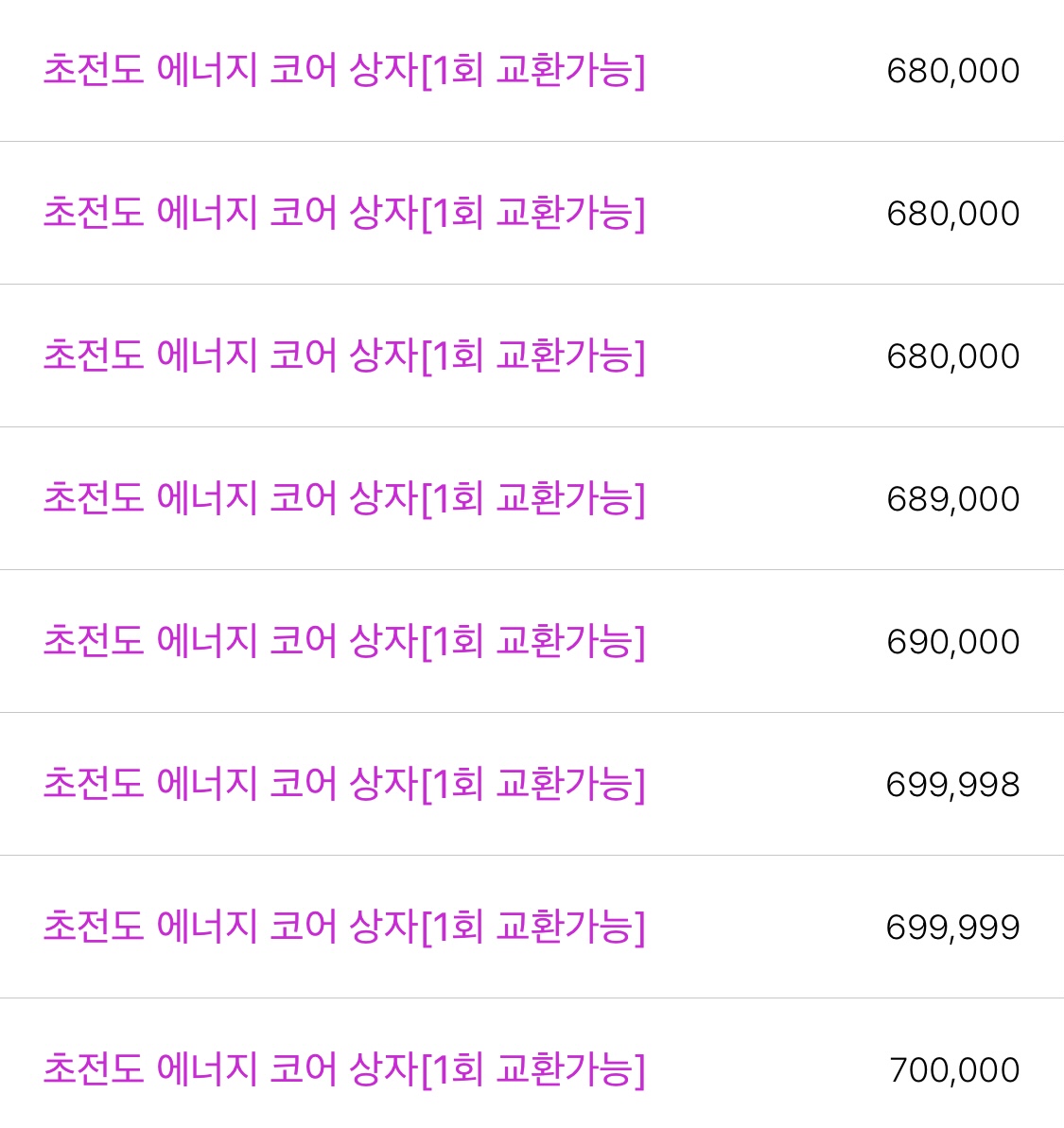Viewport: 1064px width, 1128px height.
Task: Open the second 680,000 초전도 에너지 코어 상자 listing
Action: tap(344, 213)
